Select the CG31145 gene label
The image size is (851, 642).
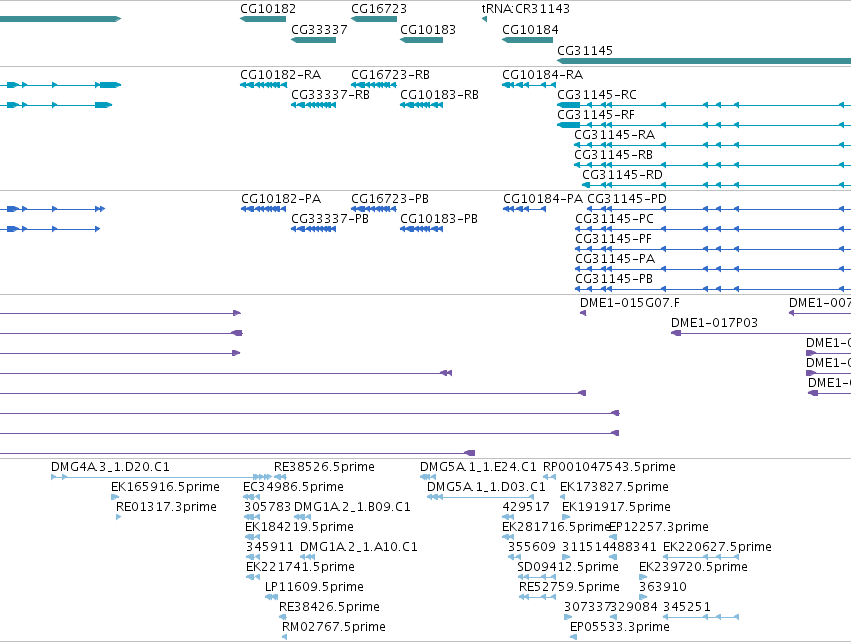point(585,50)
